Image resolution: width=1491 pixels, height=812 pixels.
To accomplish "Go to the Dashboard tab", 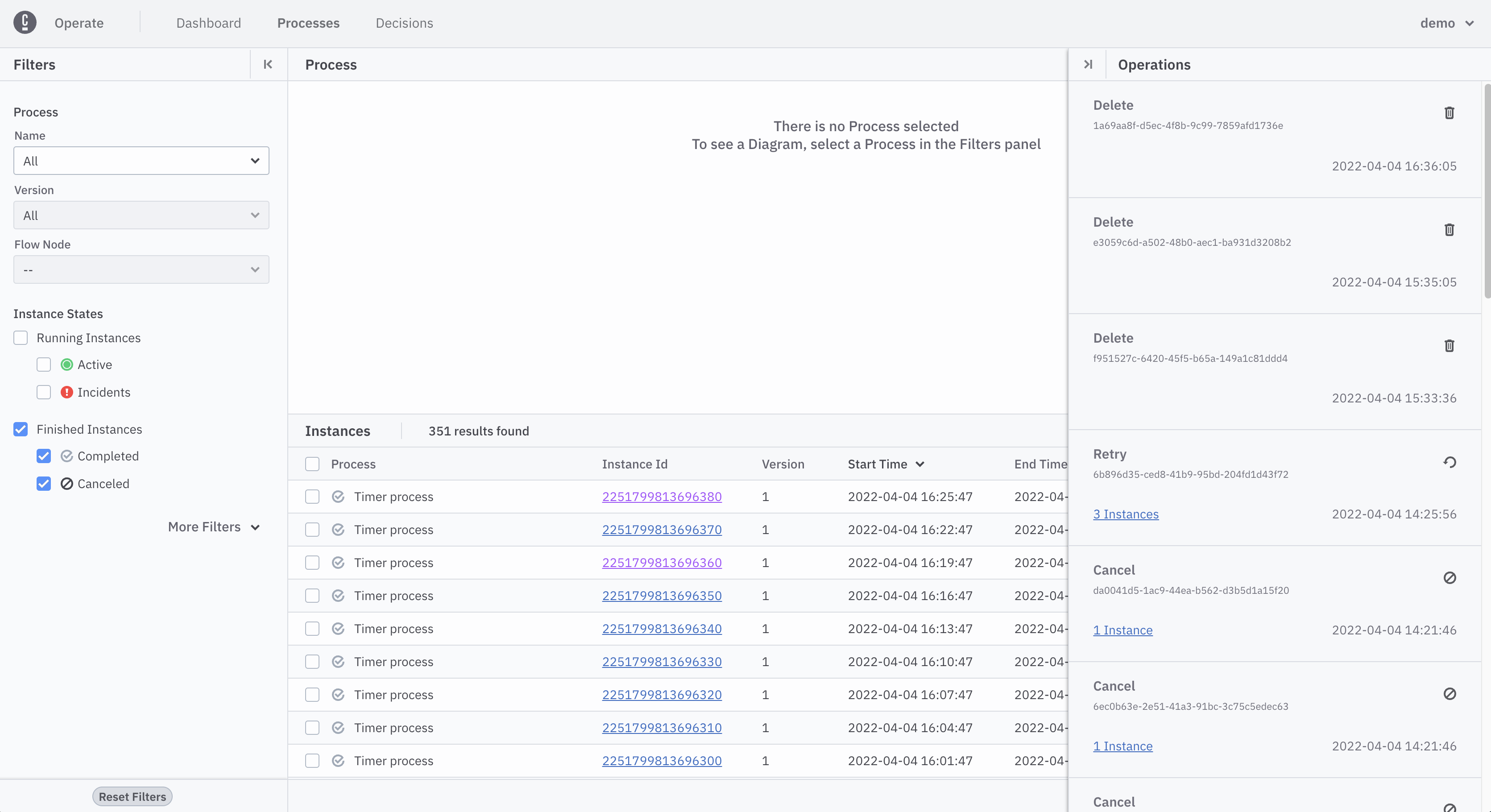I will pyautogui.click(x=208, y=23).
